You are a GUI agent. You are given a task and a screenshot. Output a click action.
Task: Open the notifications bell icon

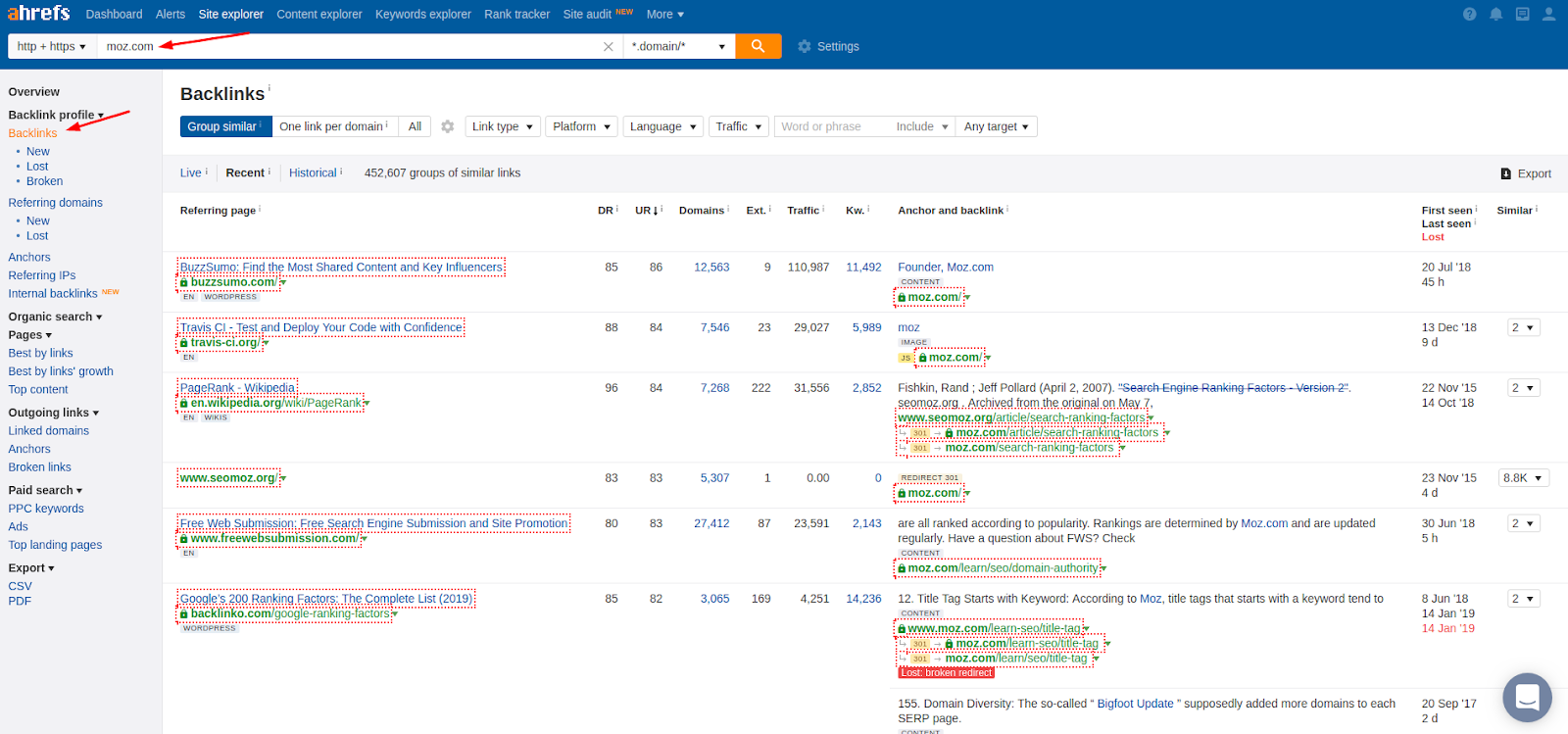1495,14
